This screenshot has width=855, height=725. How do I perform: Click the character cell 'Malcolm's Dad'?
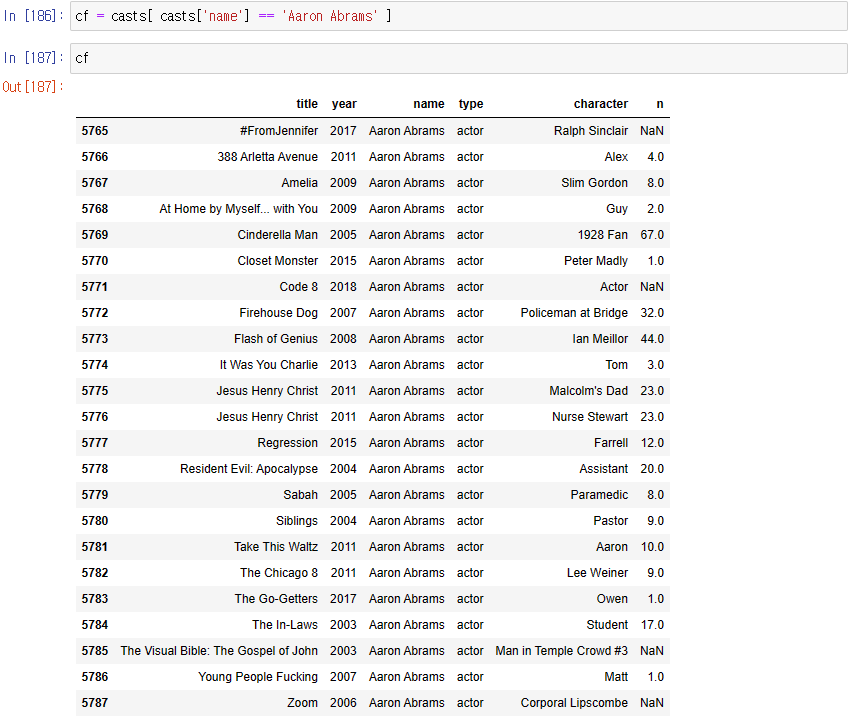[x=589, y=391]
